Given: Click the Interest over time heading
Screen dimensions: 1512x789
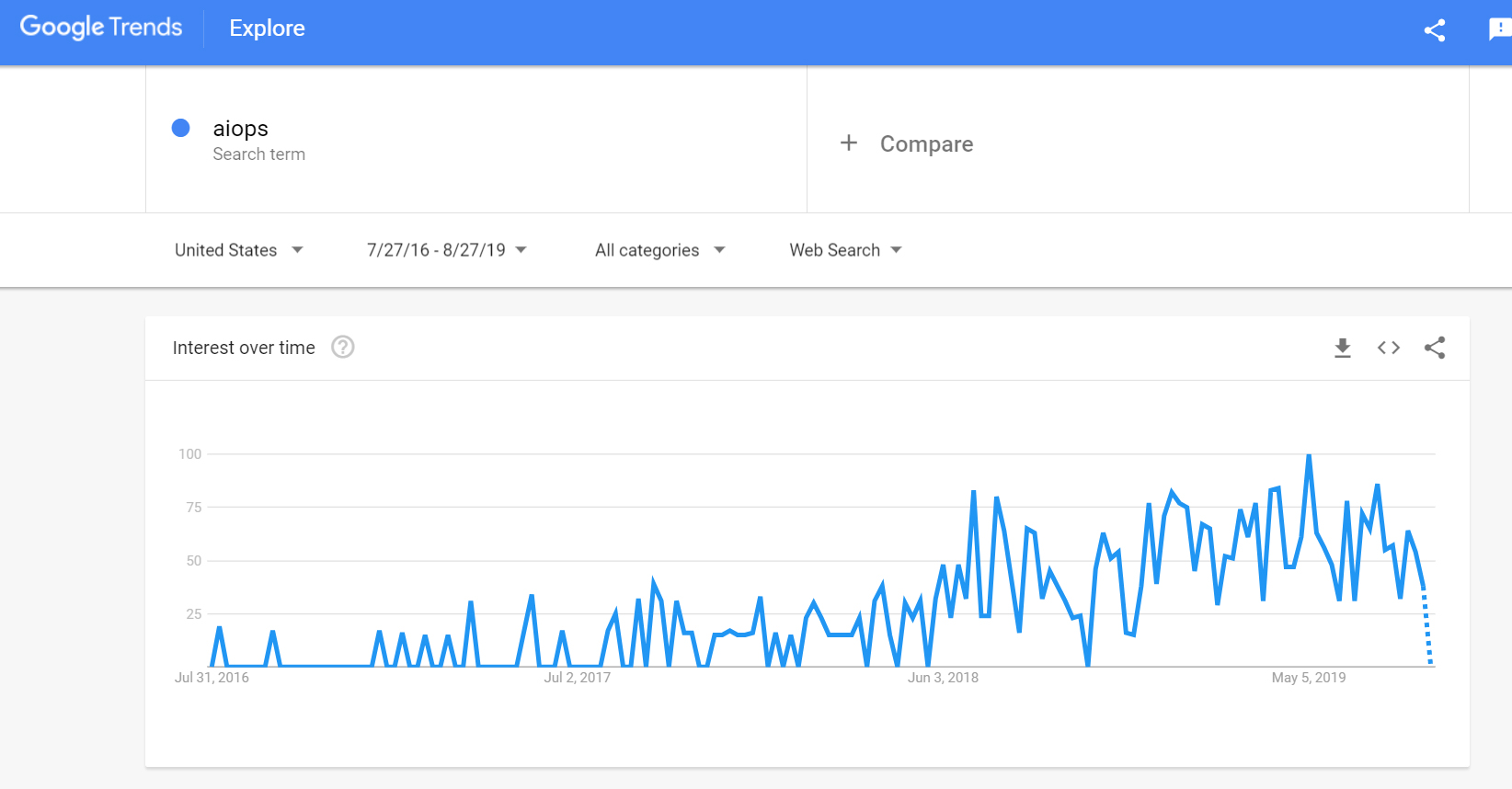Looking at the screenshot, I should pos(244,348).
